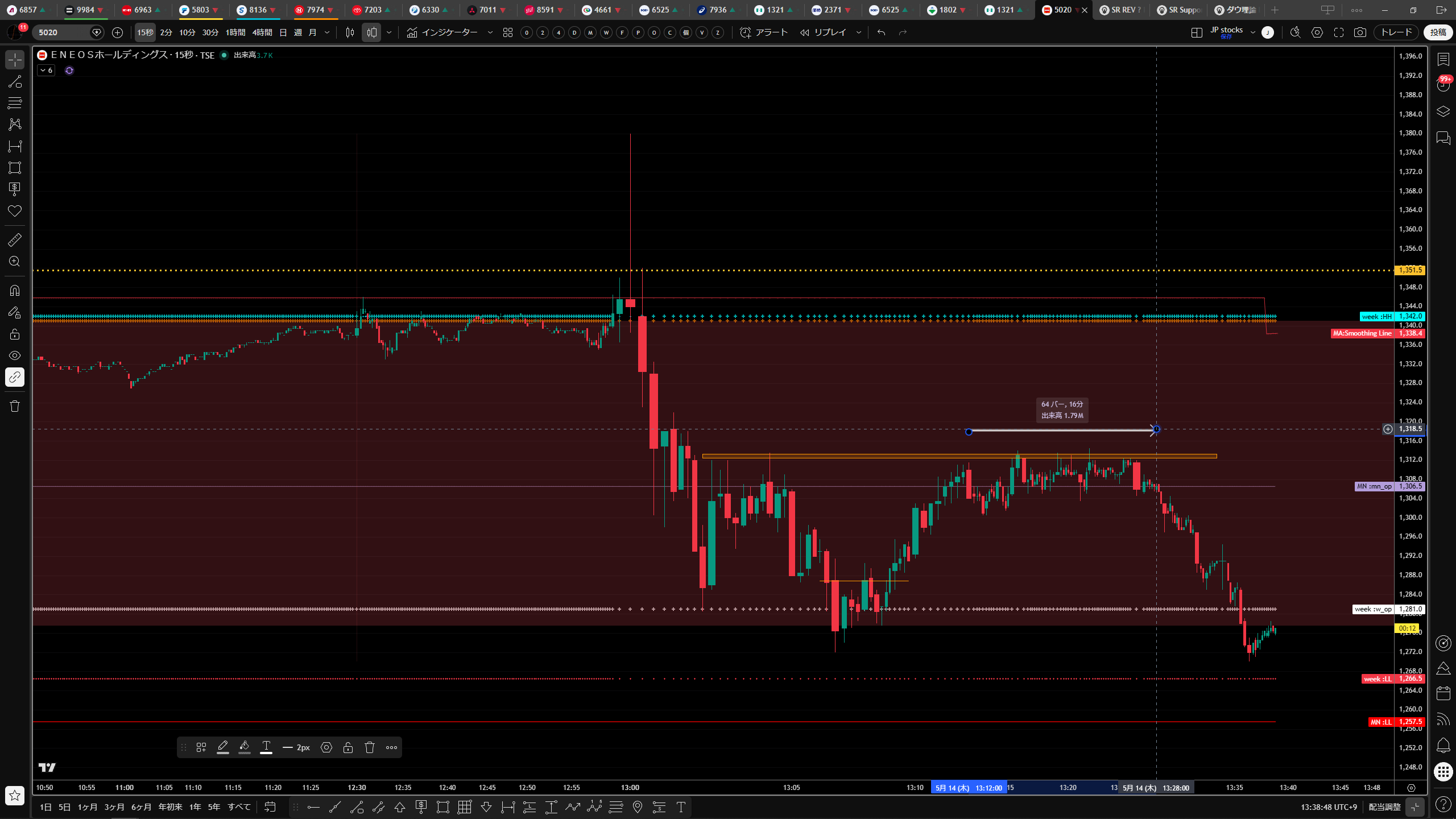Open the text color swatch

[266, 747]
